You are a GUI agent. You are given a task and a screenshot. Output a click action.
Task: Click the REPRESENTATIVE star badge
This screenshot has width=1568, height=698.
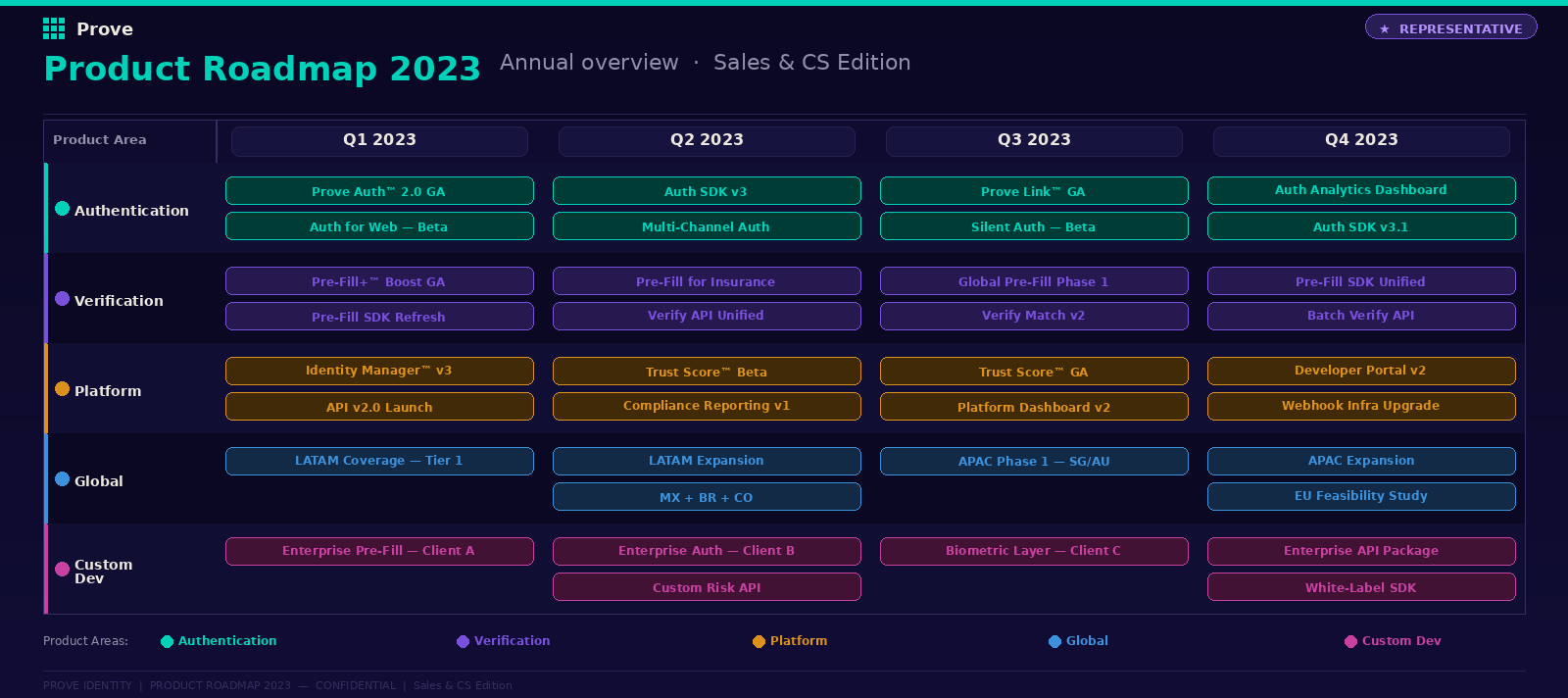[1451, 27]
